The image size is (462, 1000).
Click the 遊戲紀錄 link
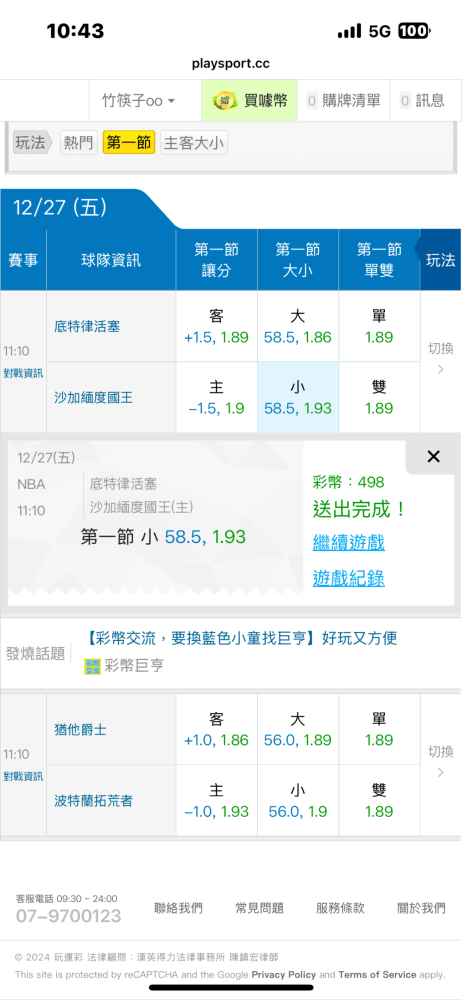348,578
